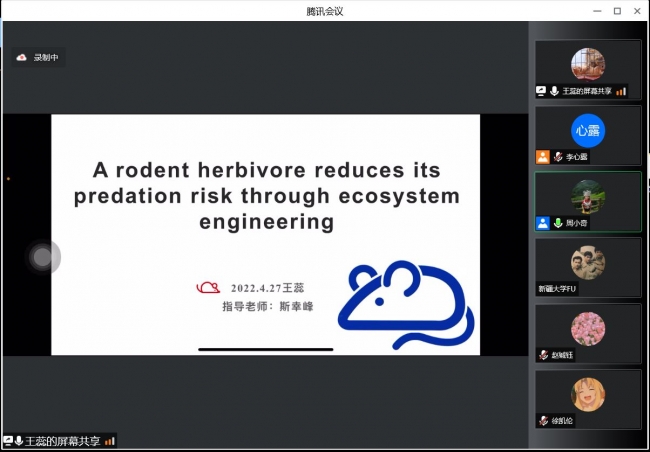Click the red cloud recording icon
The height and width of the screenshot is (452, 650).
[22, 58]
